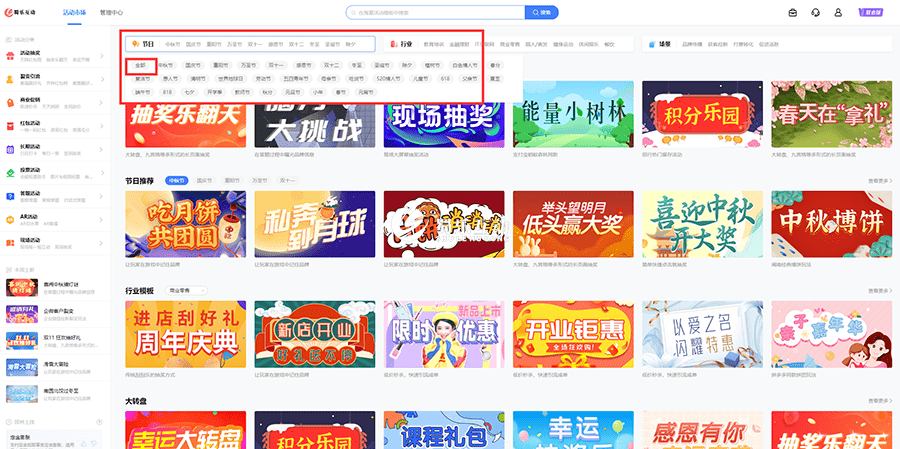
Task: Select the purple calendar 长期活动 sidebar icon
Action: (10, 149)
